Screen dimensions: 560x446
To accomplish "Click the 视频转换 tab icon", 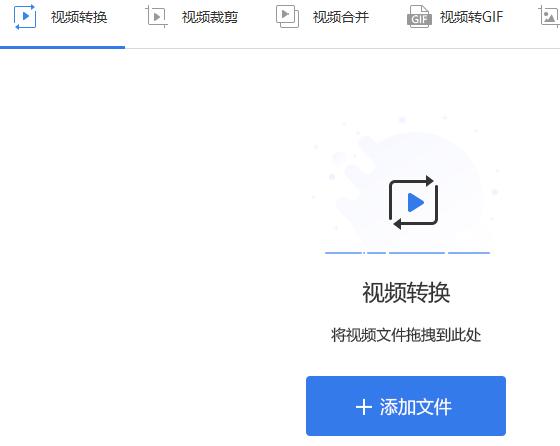I will 25,17.
